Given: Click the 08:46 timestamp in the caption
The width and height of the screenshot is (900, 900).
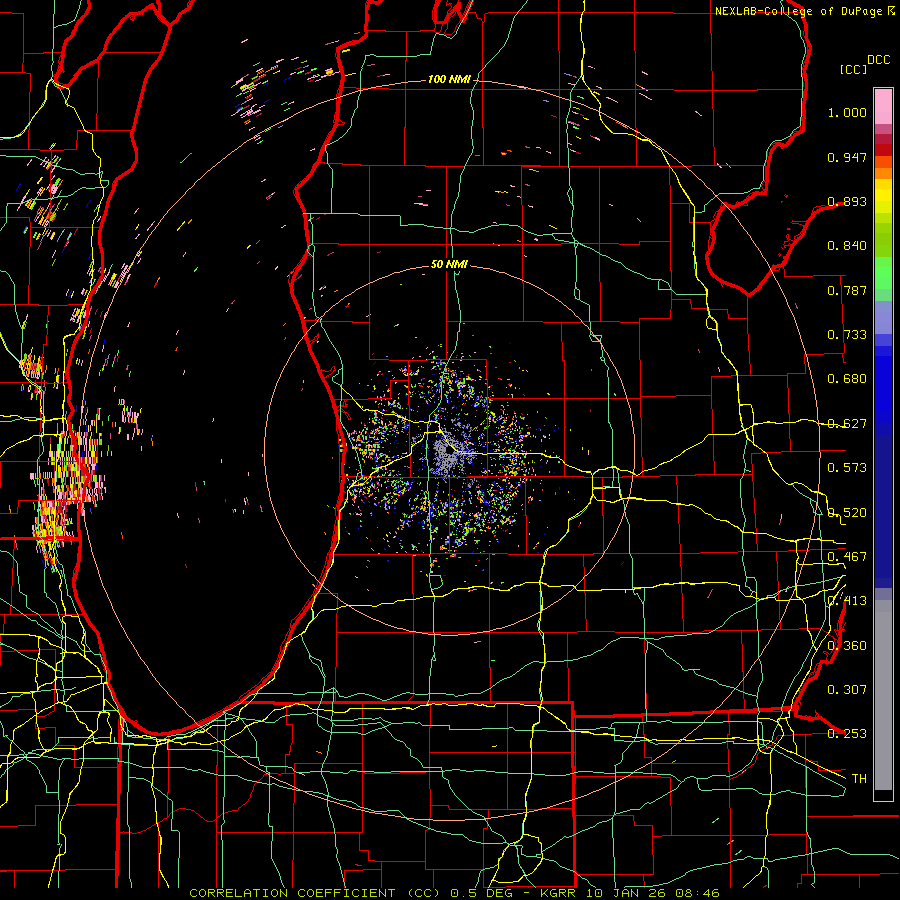Looking at the screenshot, I should 699,893.
